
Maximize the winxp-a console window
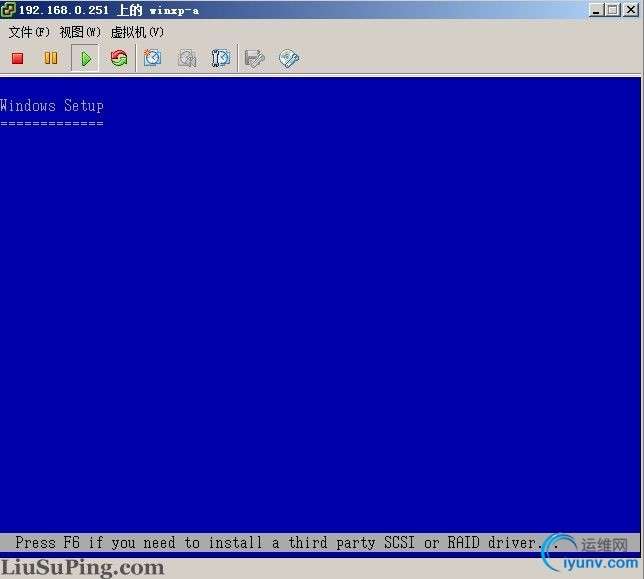613,10
